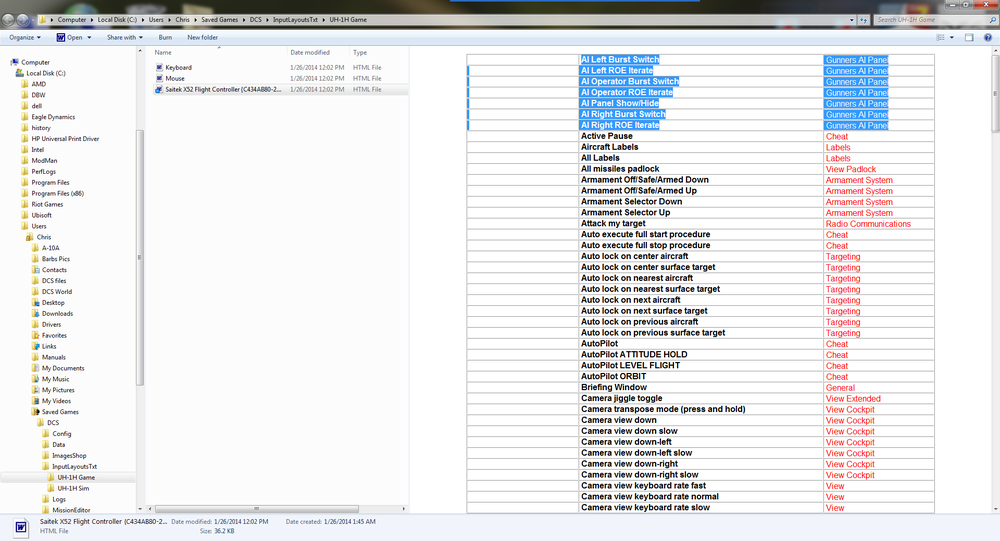Open the Desktop folder icon
1000x541 pixels.
pos(36,302)
